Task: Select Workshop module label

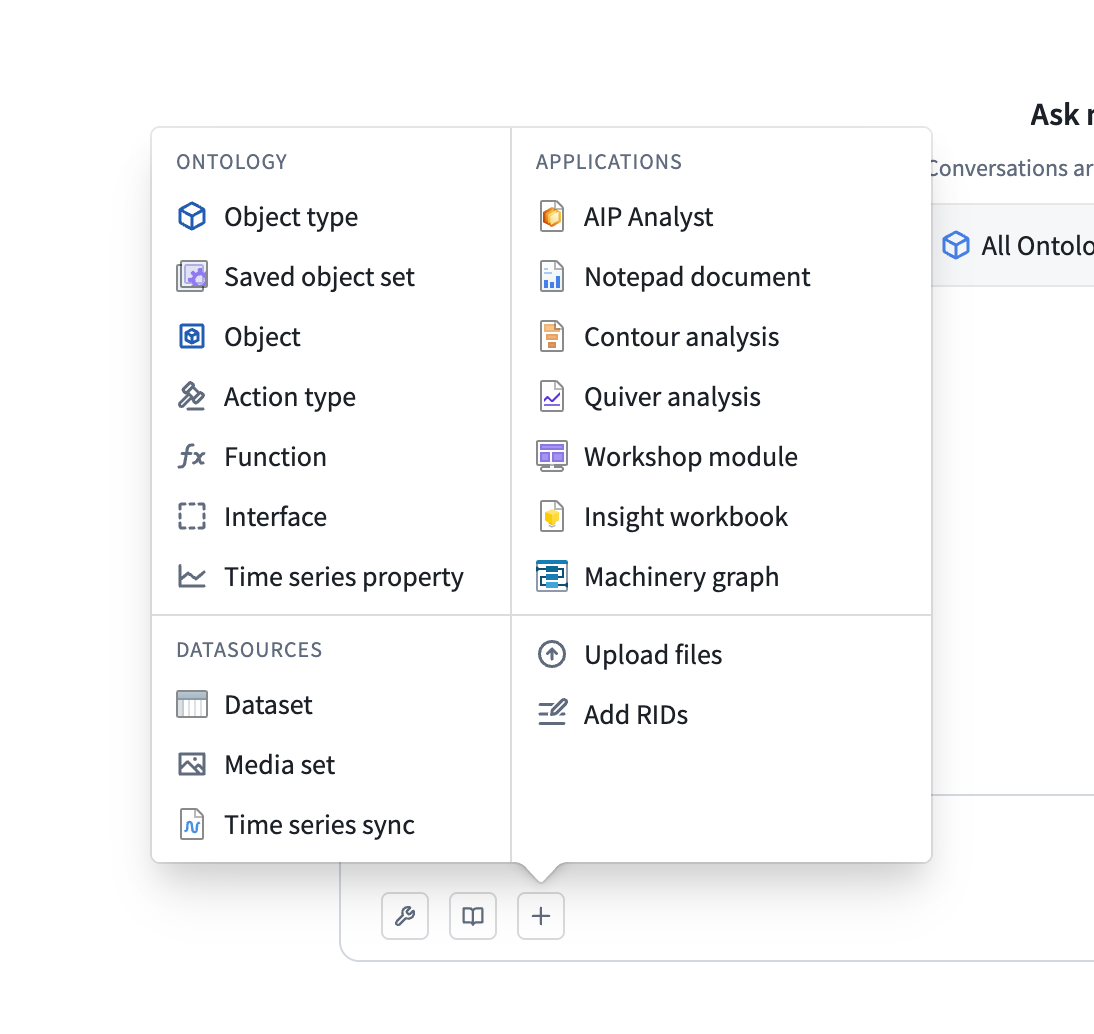Action: pyautogui.click(x=691, y=457)
